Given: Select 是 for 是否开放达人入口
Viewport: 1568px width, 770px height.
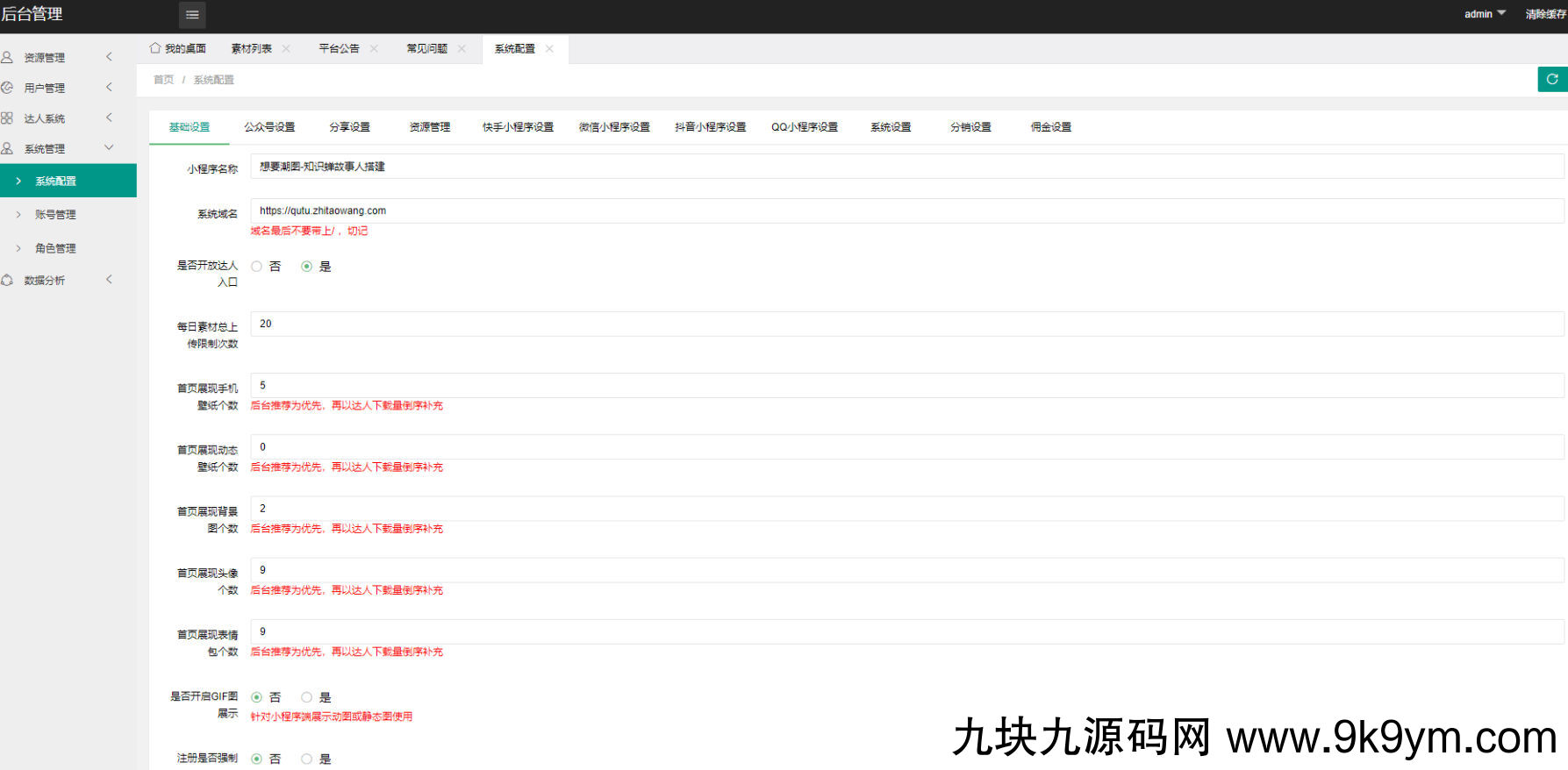Looking at the screenshot, I should [x=307, y=267].
